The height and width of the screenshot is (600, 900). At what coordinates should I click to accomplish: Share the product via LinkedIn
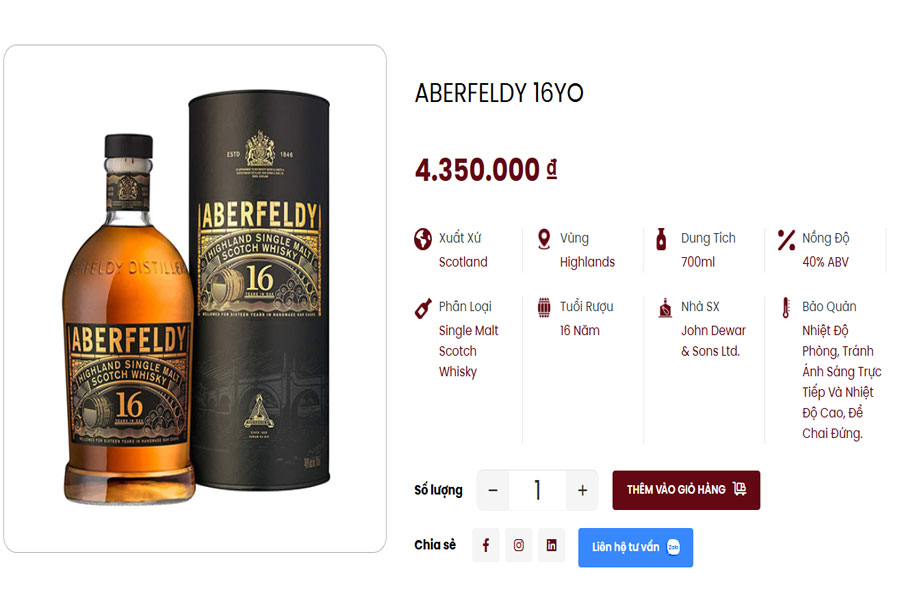click(x=552, y=545)
